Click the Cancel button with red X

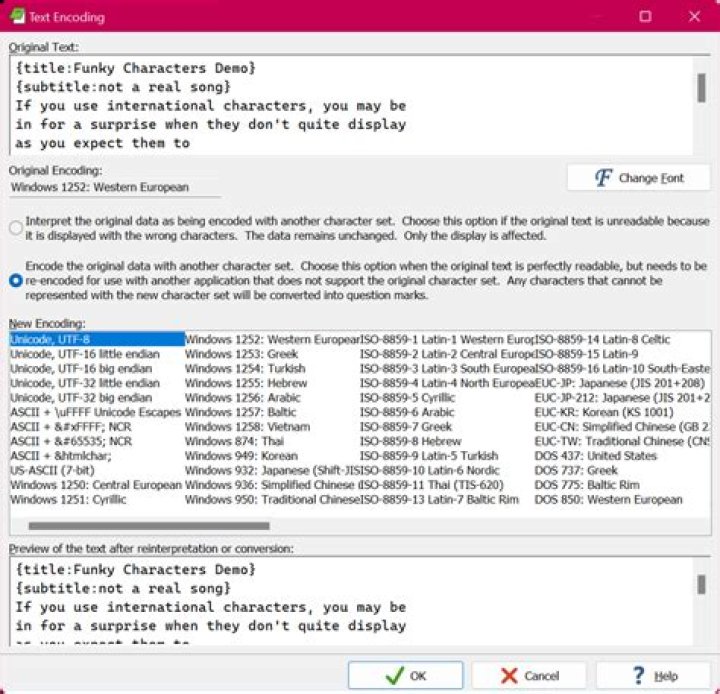[x=529, y=676]
